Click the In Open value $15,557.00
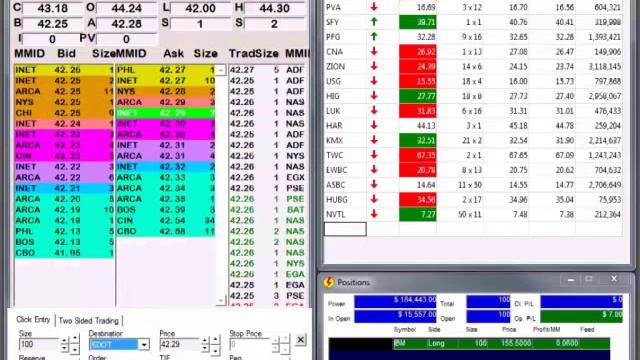The image size is (640, 360). pos(395,316)
